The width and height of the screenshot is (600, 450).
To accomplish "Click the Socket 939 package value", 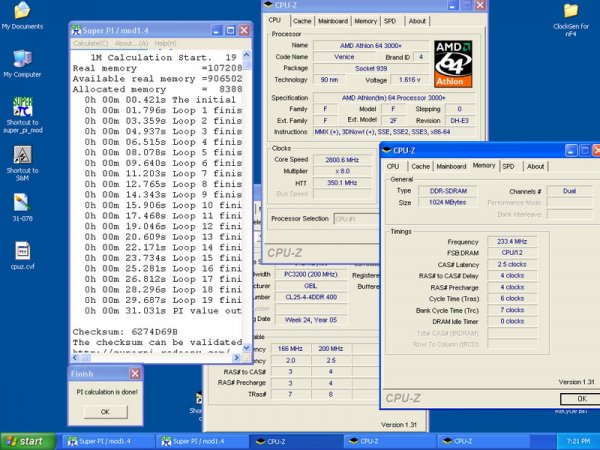I will (x=371, y=68).
